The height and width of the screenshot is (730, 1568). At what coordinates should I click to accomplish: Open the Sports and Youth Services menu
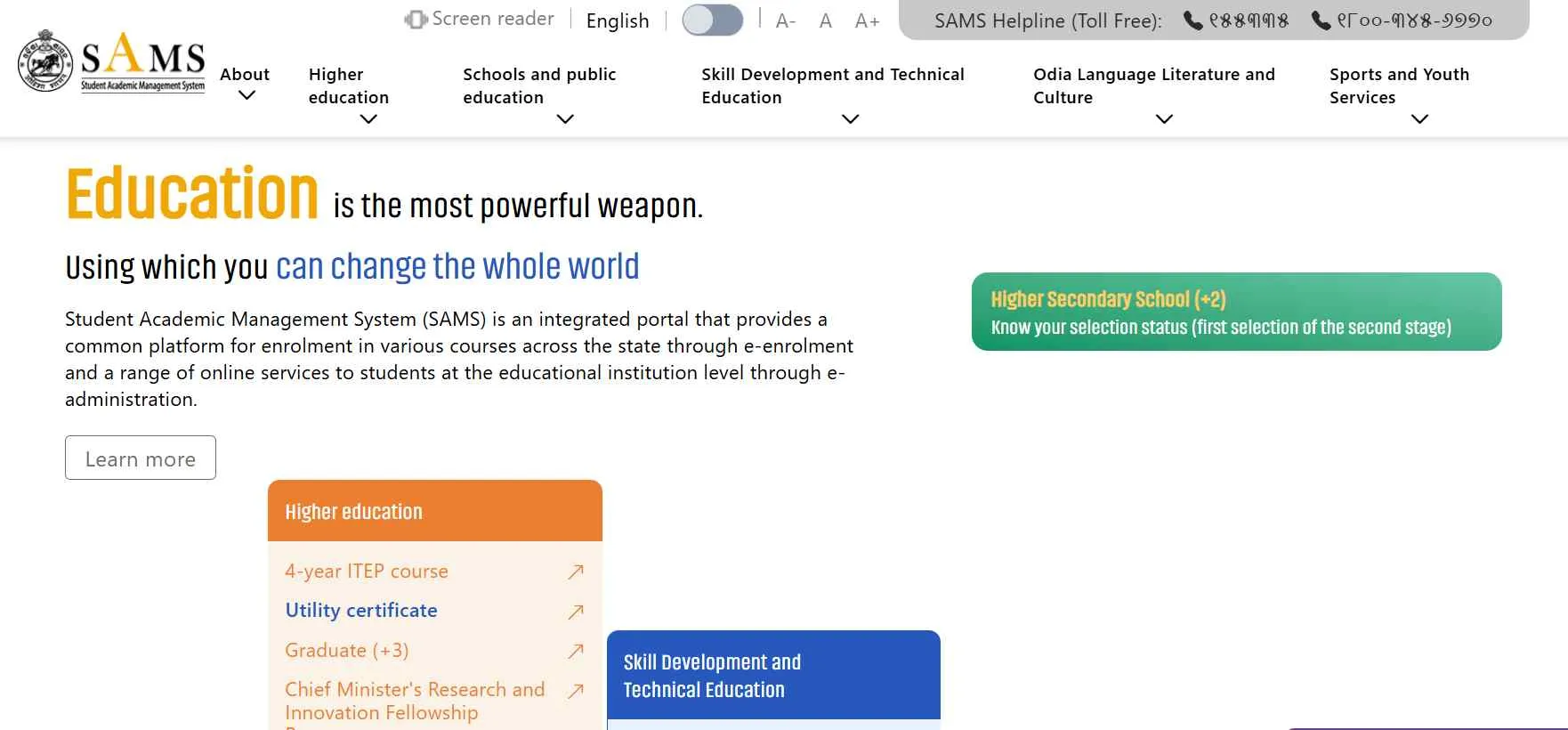click(x=1400, y=86)
